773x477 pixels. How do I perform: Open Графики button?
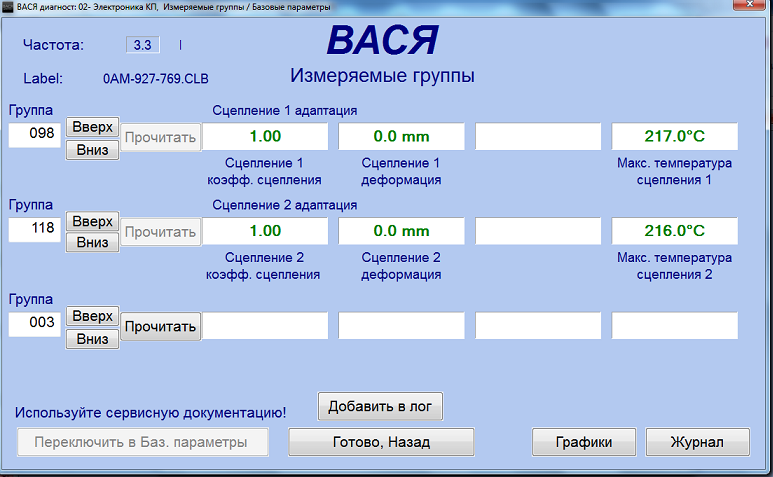point(584,442)
